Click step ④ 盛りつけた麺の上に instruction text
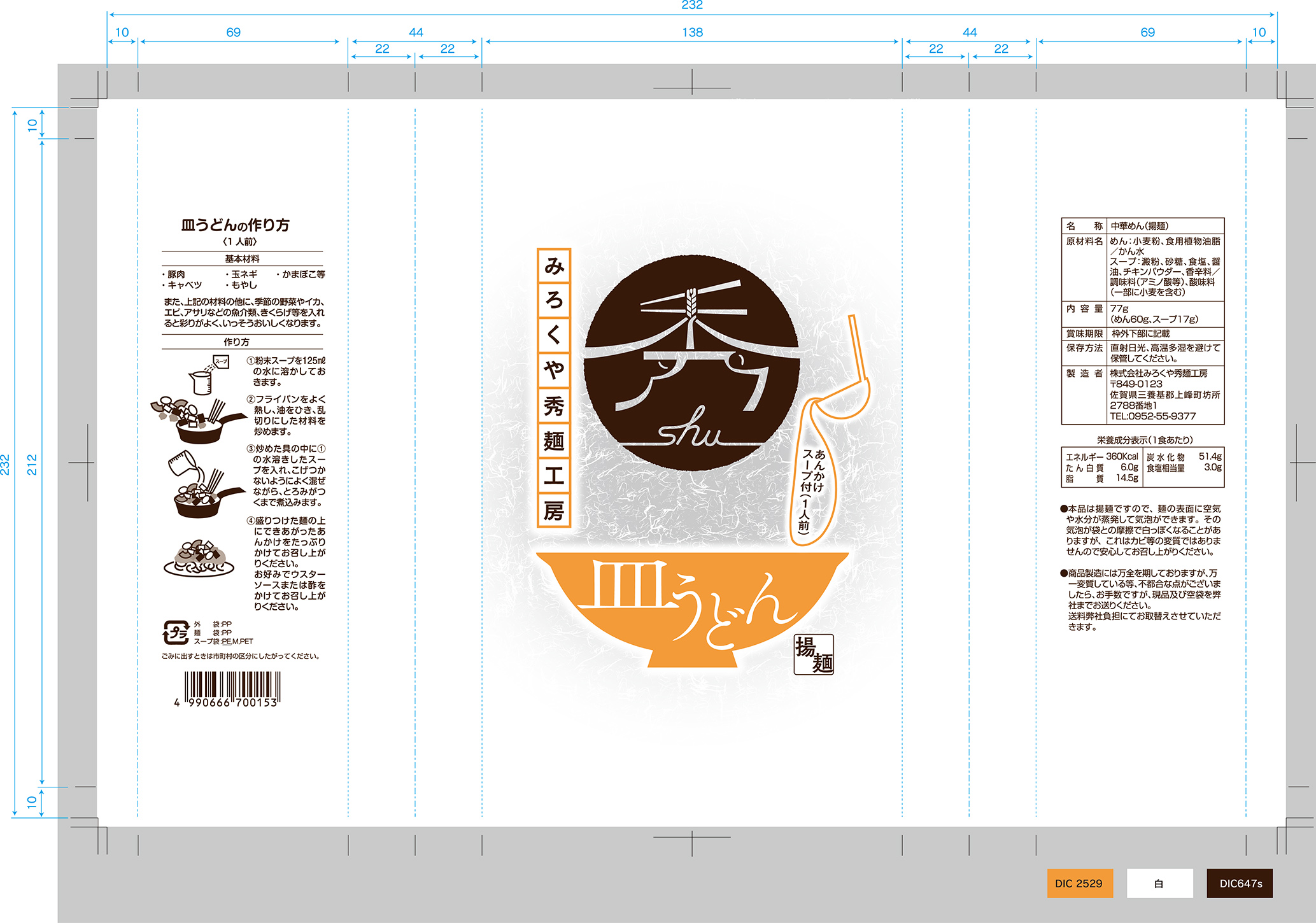The width and height of the screenshot is (1316, 923). (287, 563)
